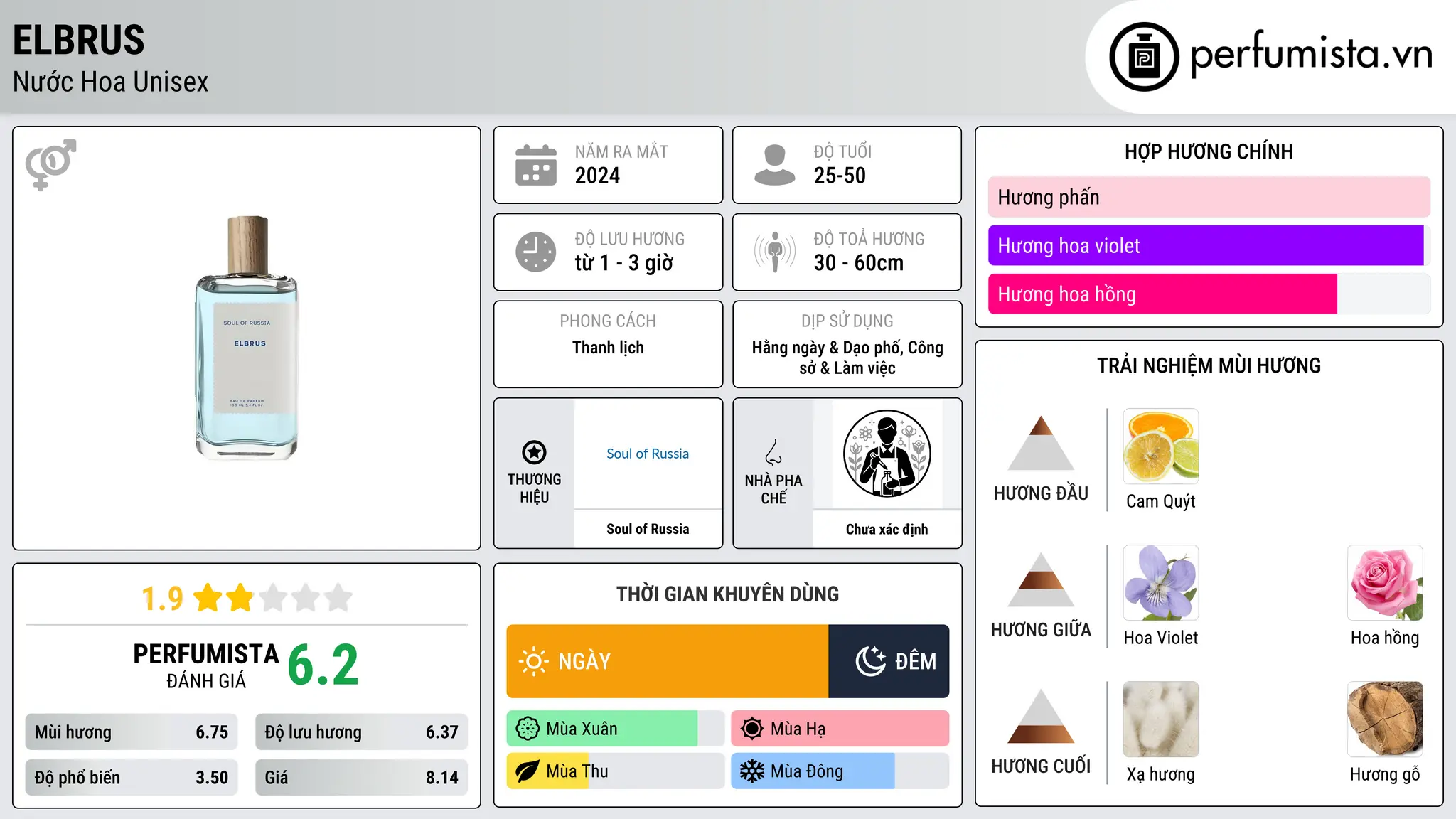The image size is (1456, 819).
Task: Click the Xạ hương musk note image
Action: (x=1161, y=719)
